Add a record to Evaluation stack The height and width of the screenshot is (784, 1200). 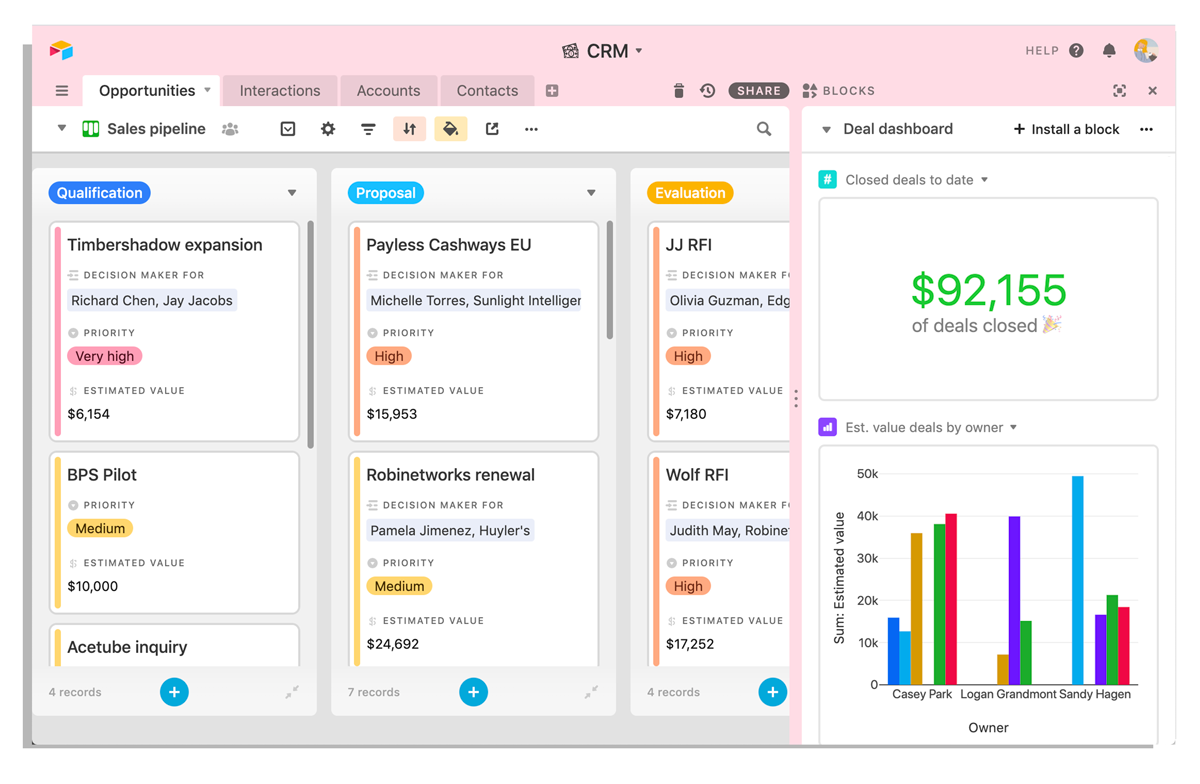(x=773, y=692)
